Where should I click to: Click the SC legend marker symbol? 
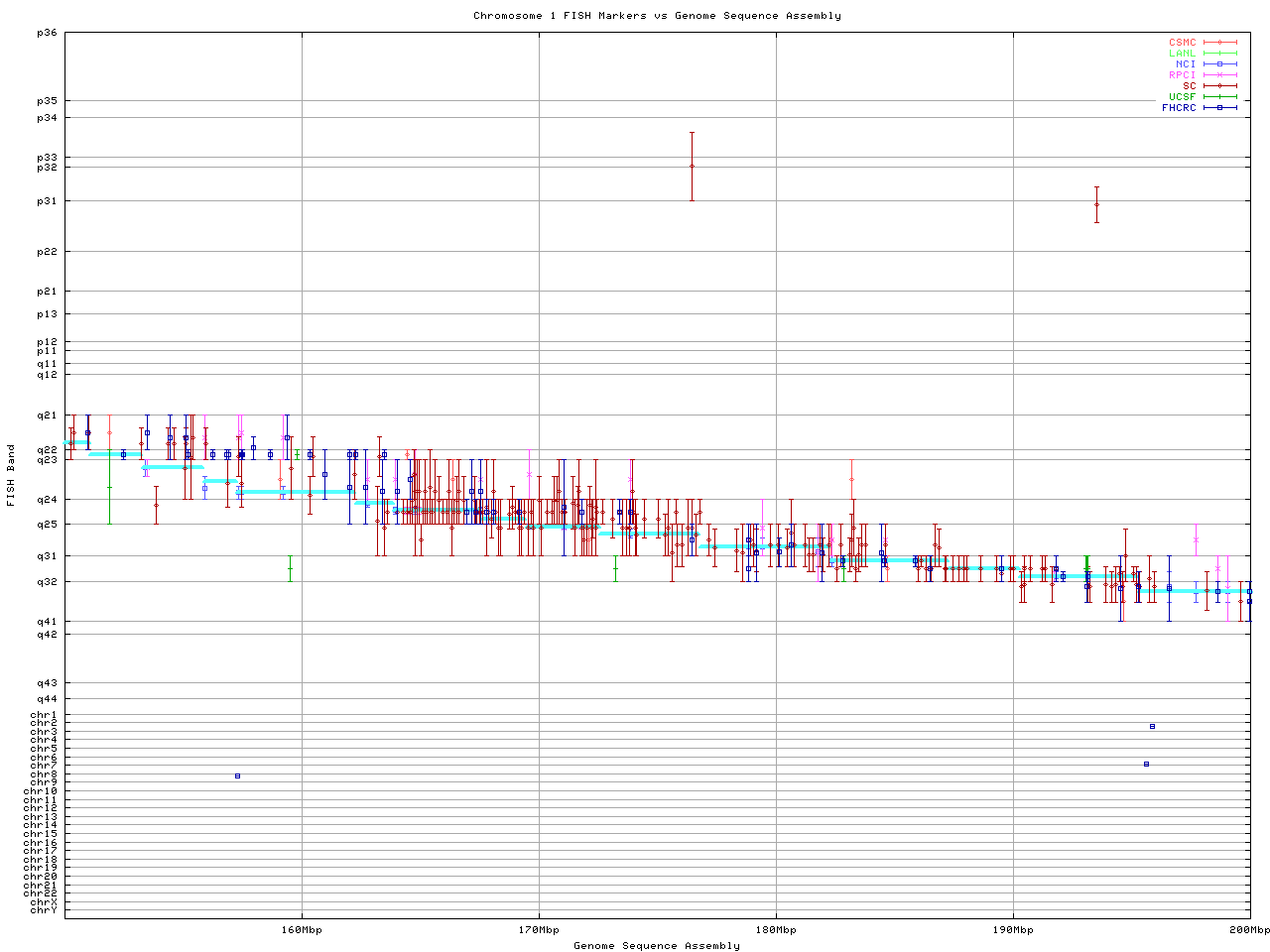[x=1219, y=86]
